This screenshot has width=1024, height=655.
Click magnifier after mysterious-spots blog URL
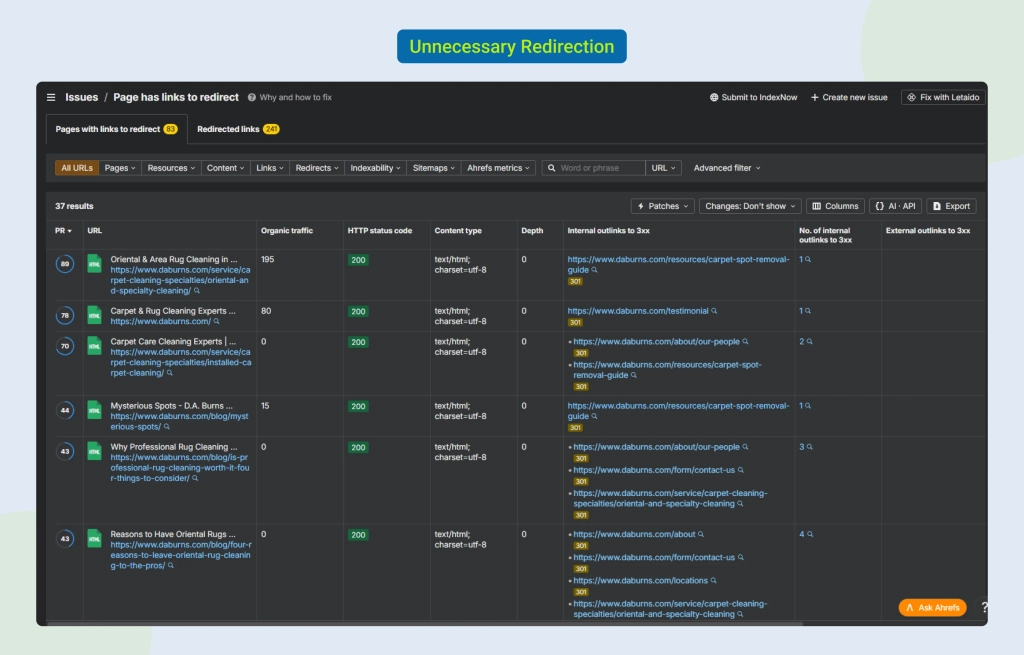167,426
